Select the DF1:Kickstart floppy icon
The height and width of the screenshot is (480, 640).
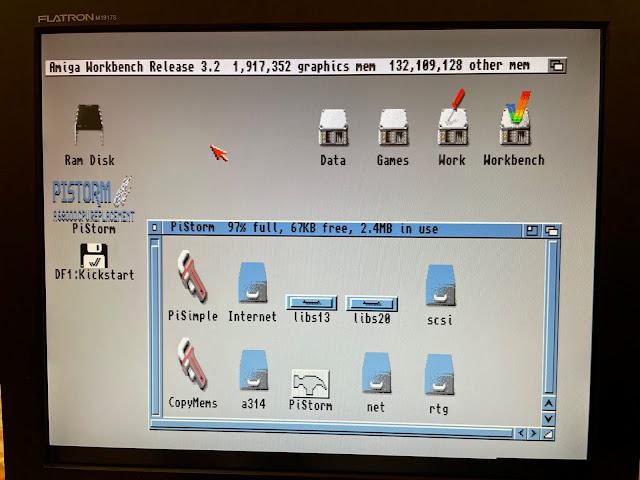pyautogui.click(x=94, y=256)
